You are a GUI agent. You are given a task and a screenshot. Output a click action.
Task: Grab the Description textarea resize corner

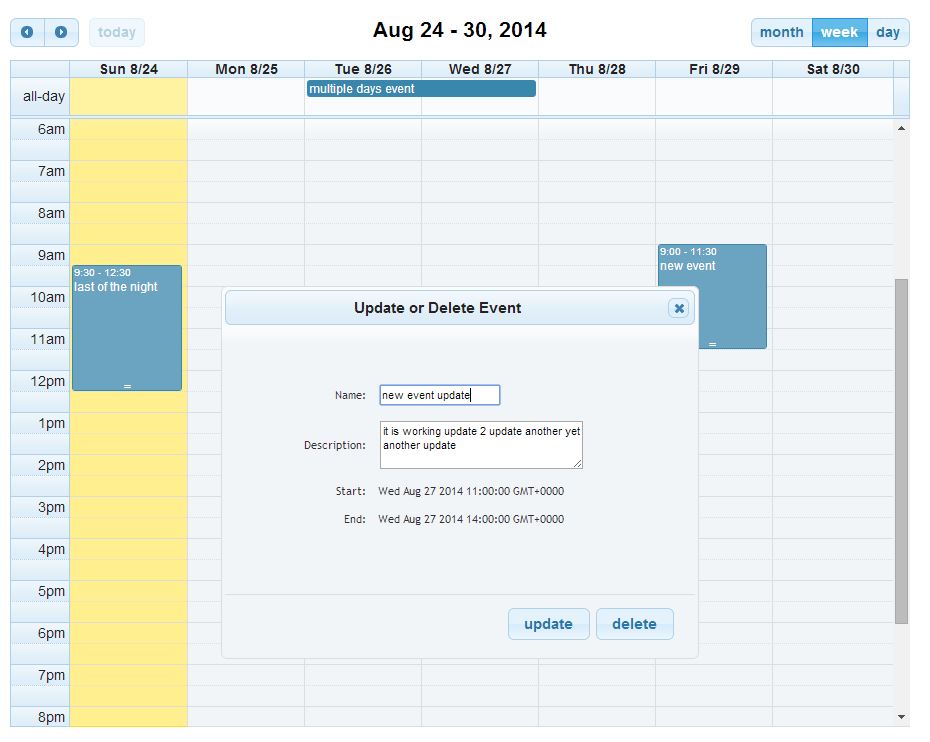click(x=577, y=463)
